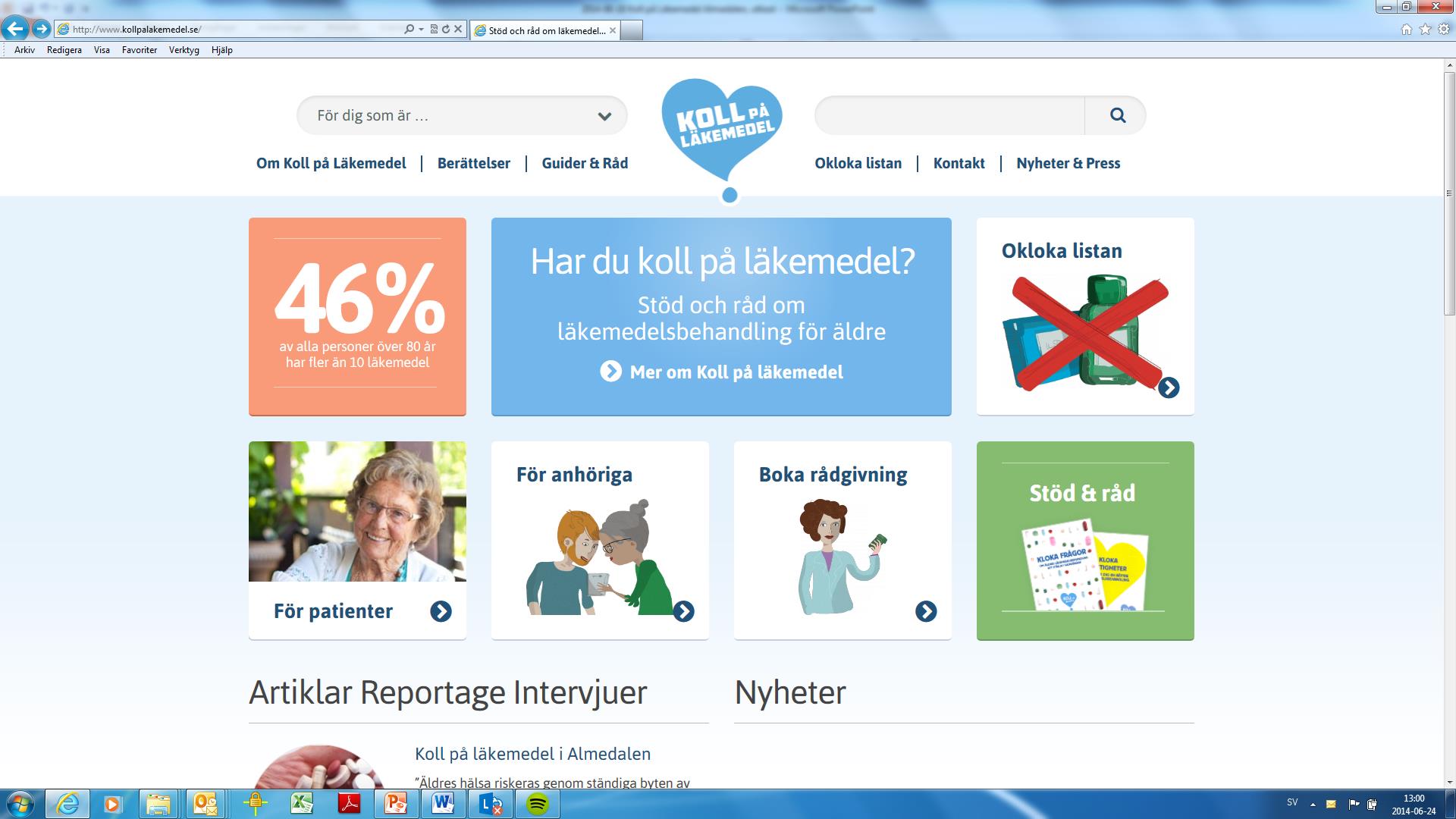The image size is (1456, 819).
Task: Click the scrollbar down arrow
Action: click(x=1449, y=782)
